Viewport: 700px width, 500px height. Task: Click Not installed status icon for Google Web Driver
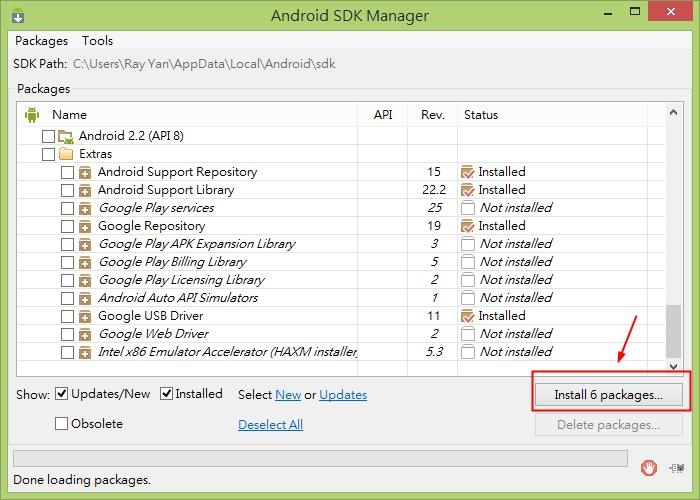[467, 334]
